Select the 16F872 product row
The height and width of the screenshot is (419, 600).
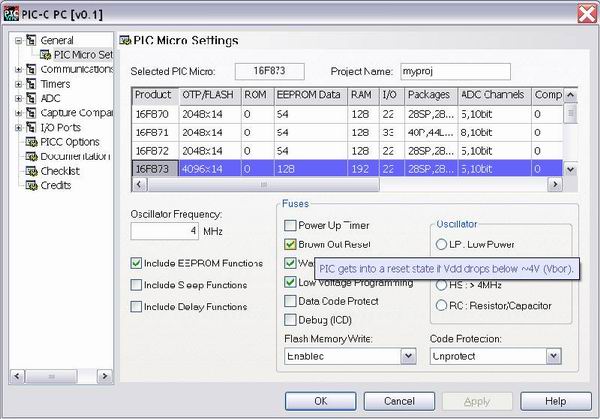click(347, 151)
